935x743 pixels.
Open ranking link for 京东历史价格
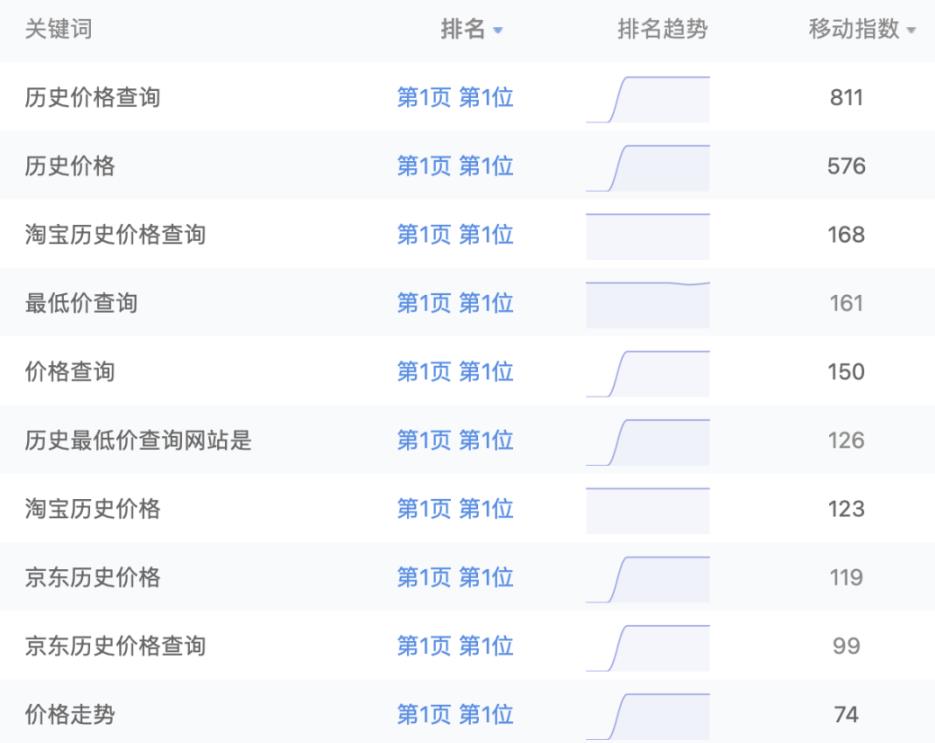454,577
